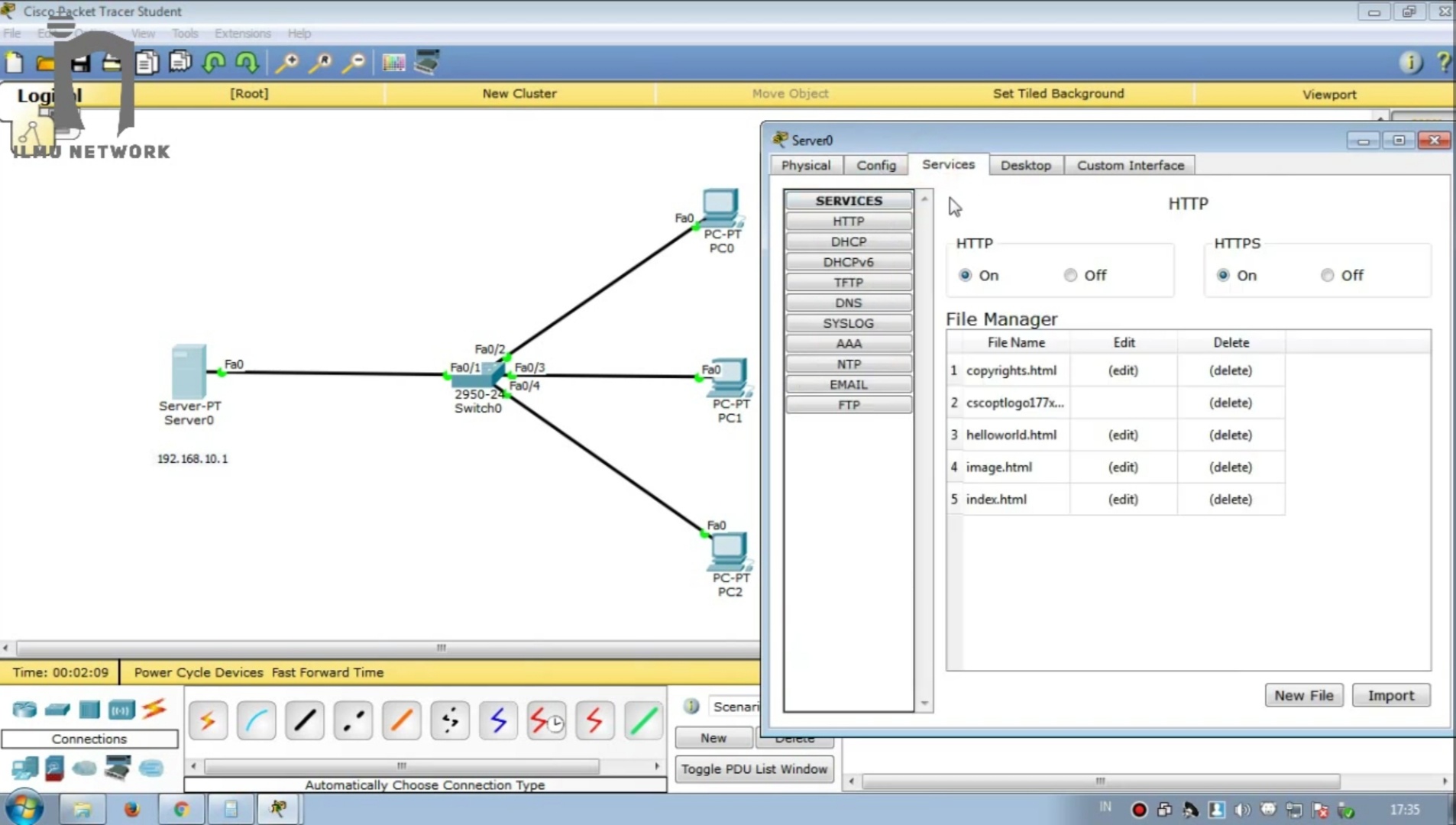Click Fast Forward Time
The image size is (1456, 825).
click(327, 672)
